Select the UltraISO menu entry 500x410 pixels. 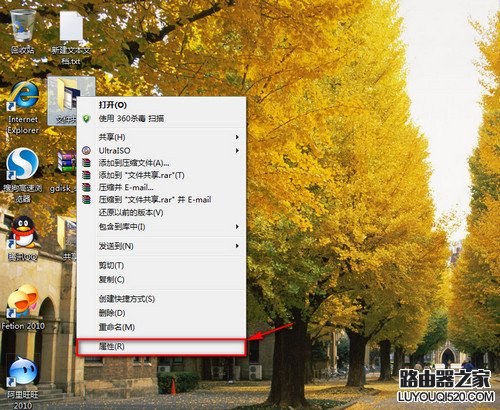click(x=162, y=151)
